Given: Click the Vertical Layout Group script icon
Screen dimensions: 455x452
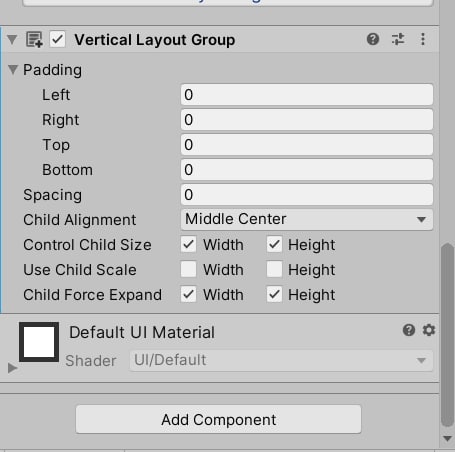Looking at the screenshot, I should (x=34, y=40).
